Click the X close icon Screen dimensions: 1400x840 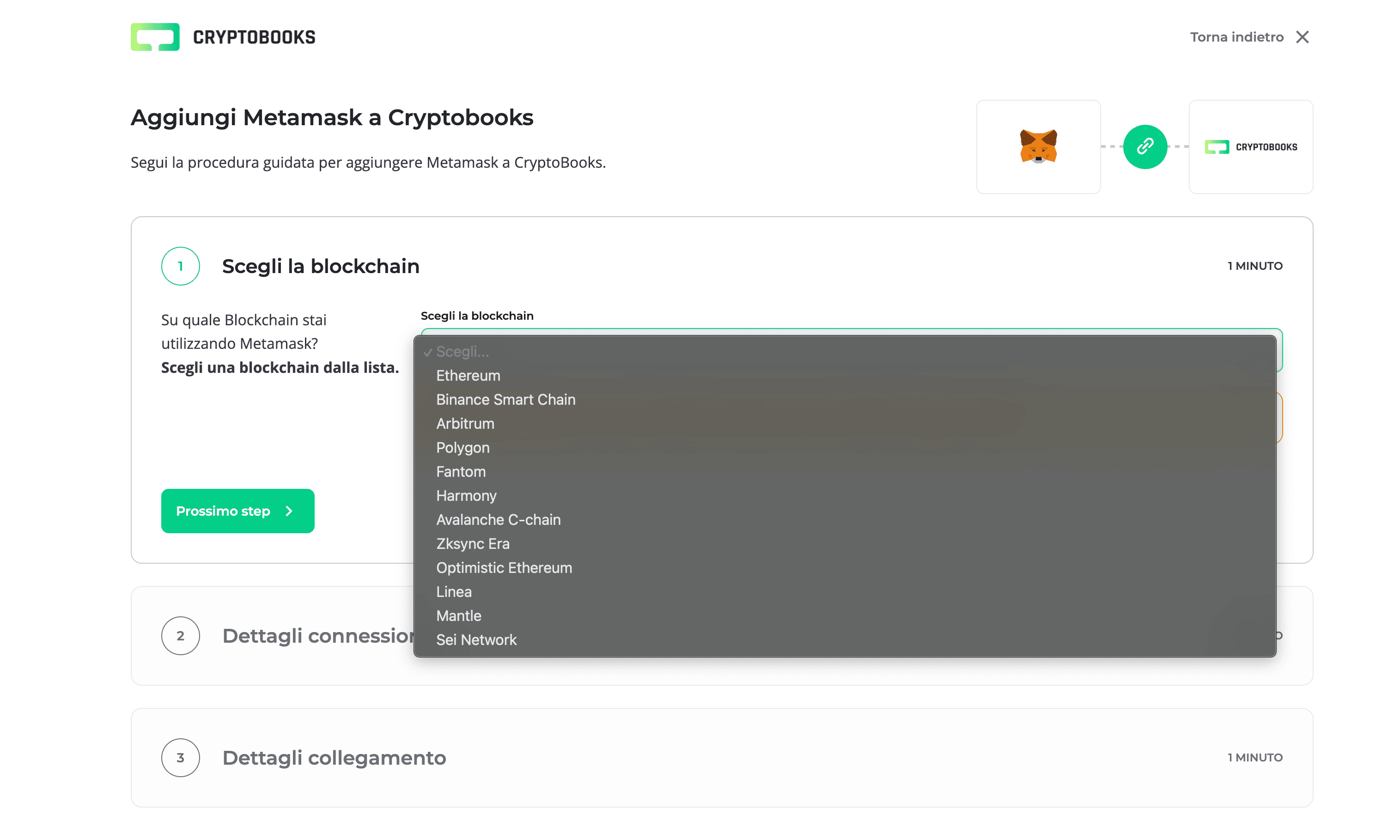tap(1302, 37)
